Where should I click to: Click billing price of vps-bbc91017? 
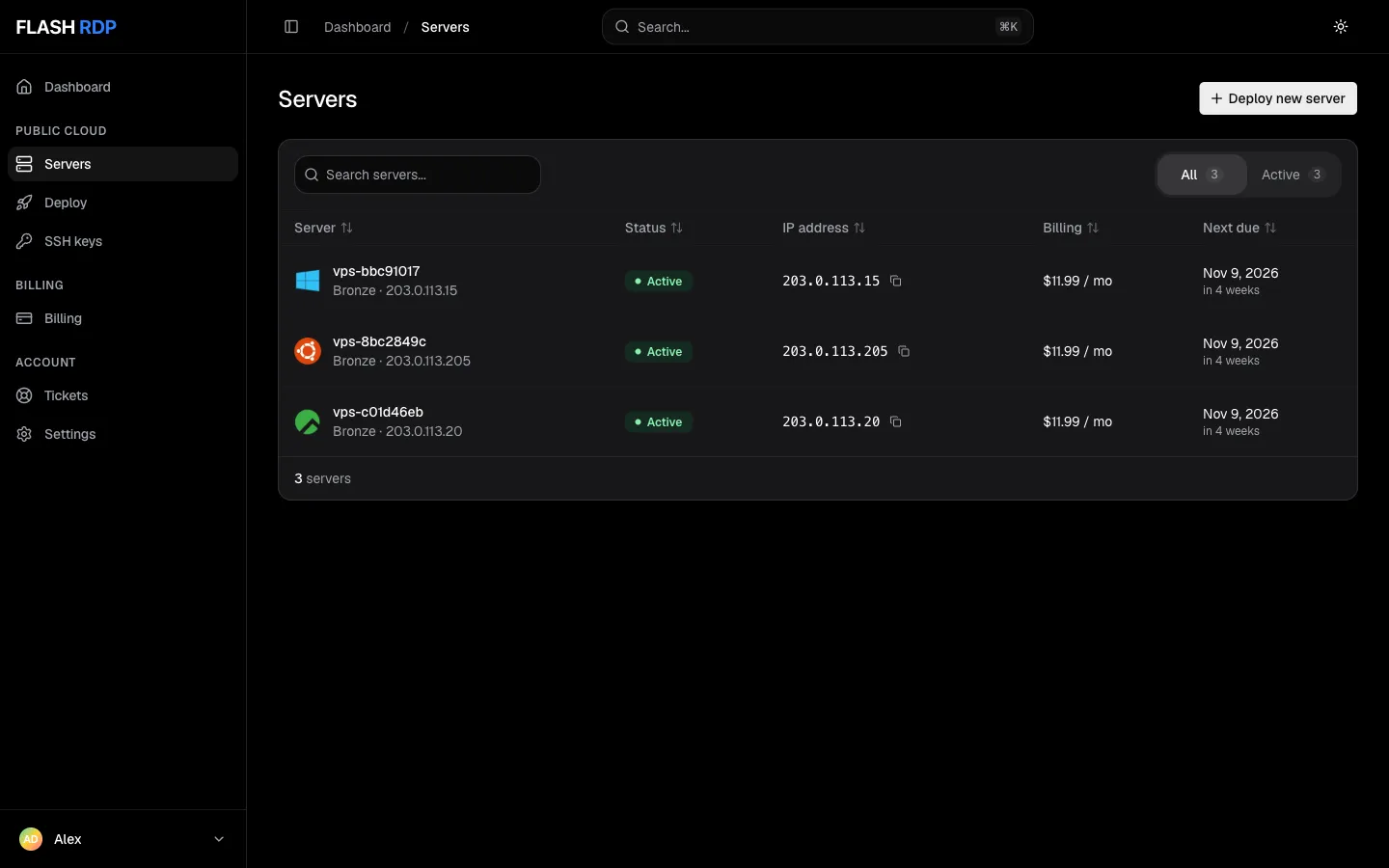[1077, 281]
